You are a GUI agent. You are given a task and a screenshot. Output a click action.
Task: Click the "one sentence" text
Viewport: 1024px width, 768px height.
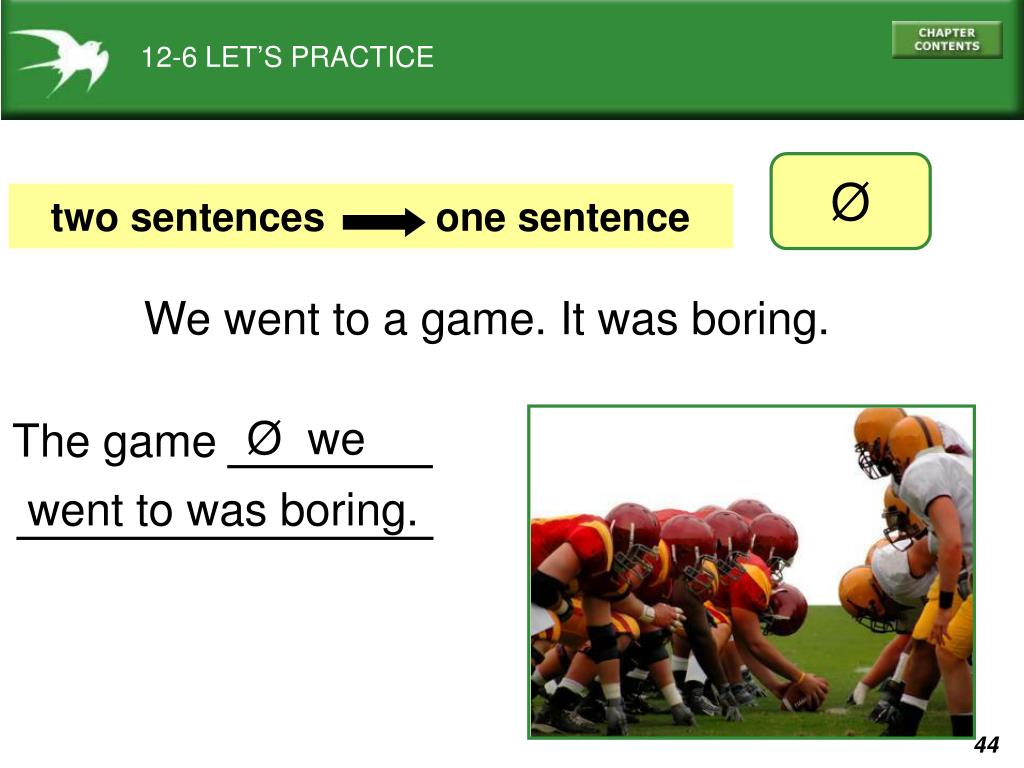point(562,217)
